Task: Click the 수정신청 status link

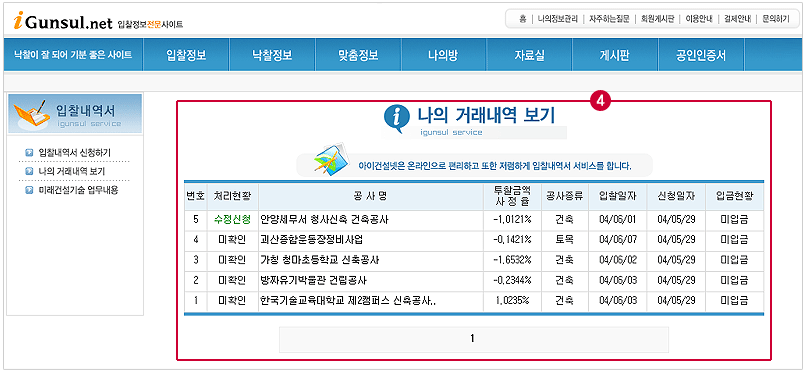Action: point(233,219)
